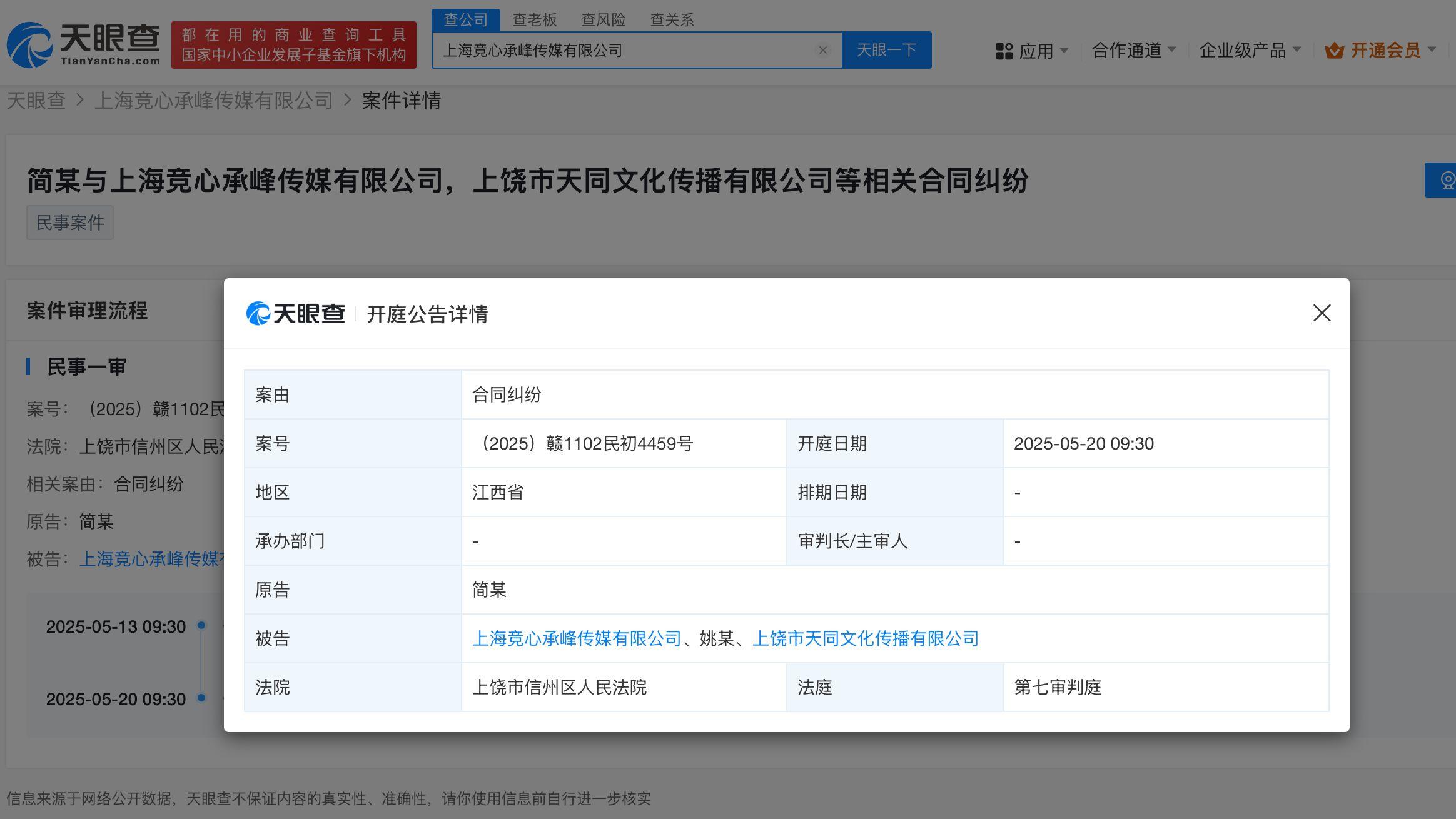Click the footer disclaimer 信息来源于网络公开数据
1456x819 pixels.
329,798
